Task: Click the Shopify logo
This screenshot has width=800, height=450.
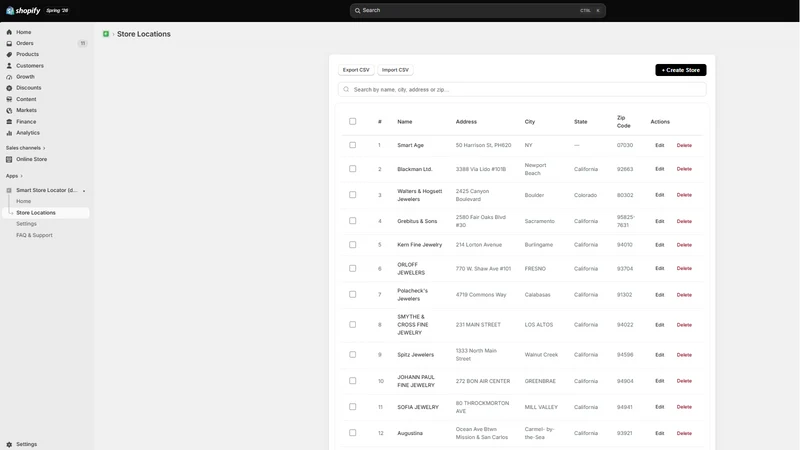Action: (23, 10)
